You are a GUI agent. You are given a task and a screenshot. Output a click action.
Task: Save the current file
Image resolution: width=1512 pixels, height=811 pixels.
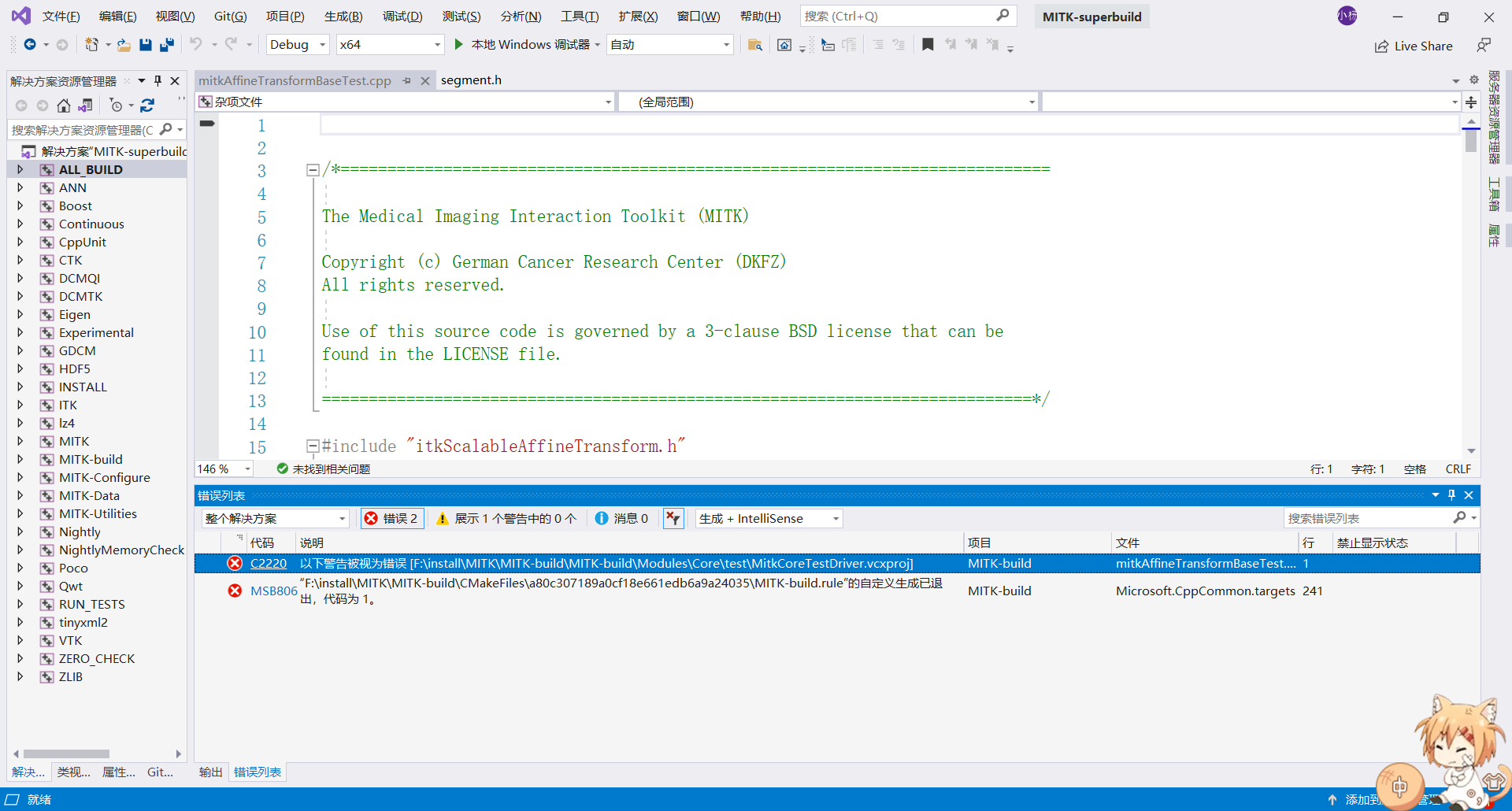tap(146, 45)
